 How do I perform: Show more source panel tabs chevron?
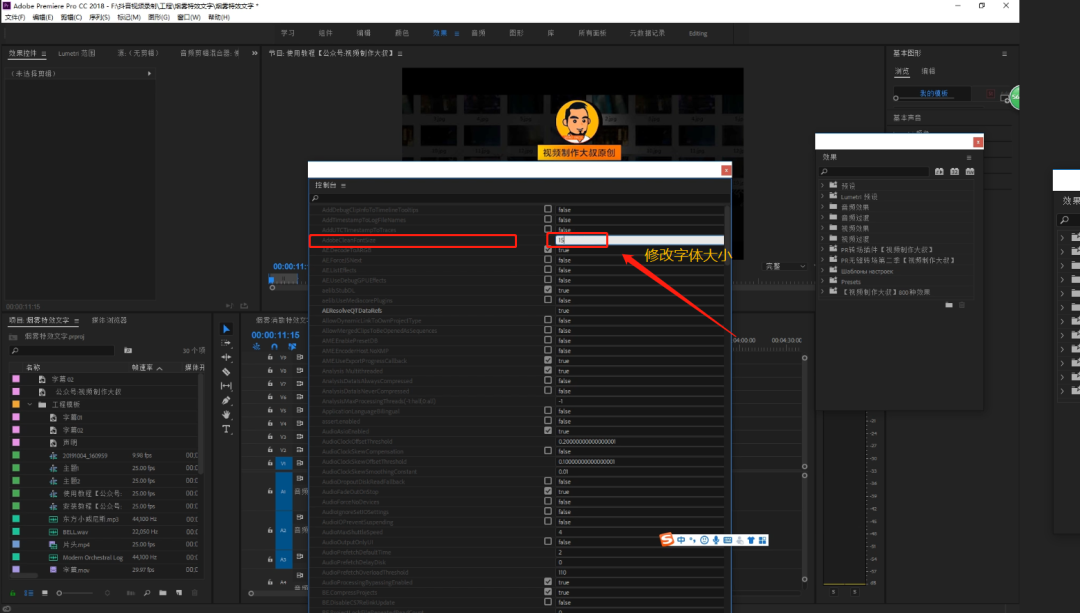255,53
